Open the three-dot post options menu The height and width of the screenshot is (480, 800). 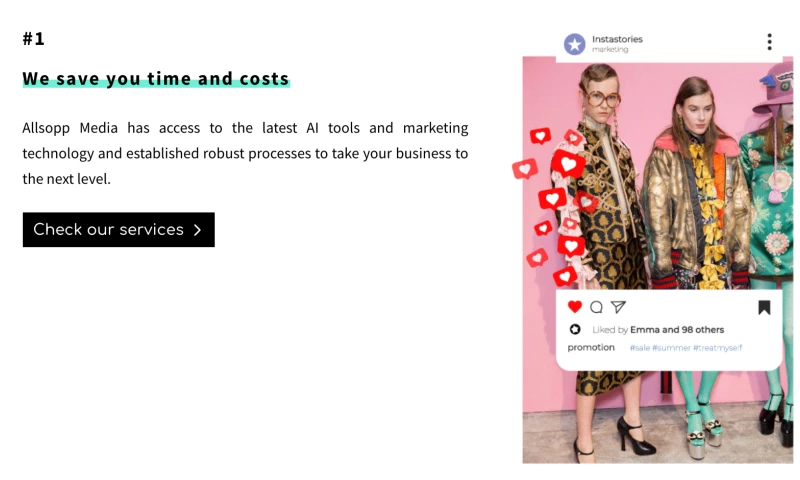tap(769, 42)
